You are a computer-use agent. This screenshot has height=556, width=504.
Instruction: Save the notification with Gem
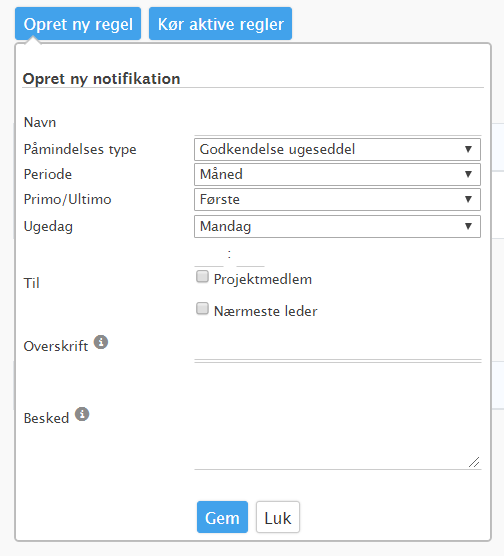[x=222, y=517]
